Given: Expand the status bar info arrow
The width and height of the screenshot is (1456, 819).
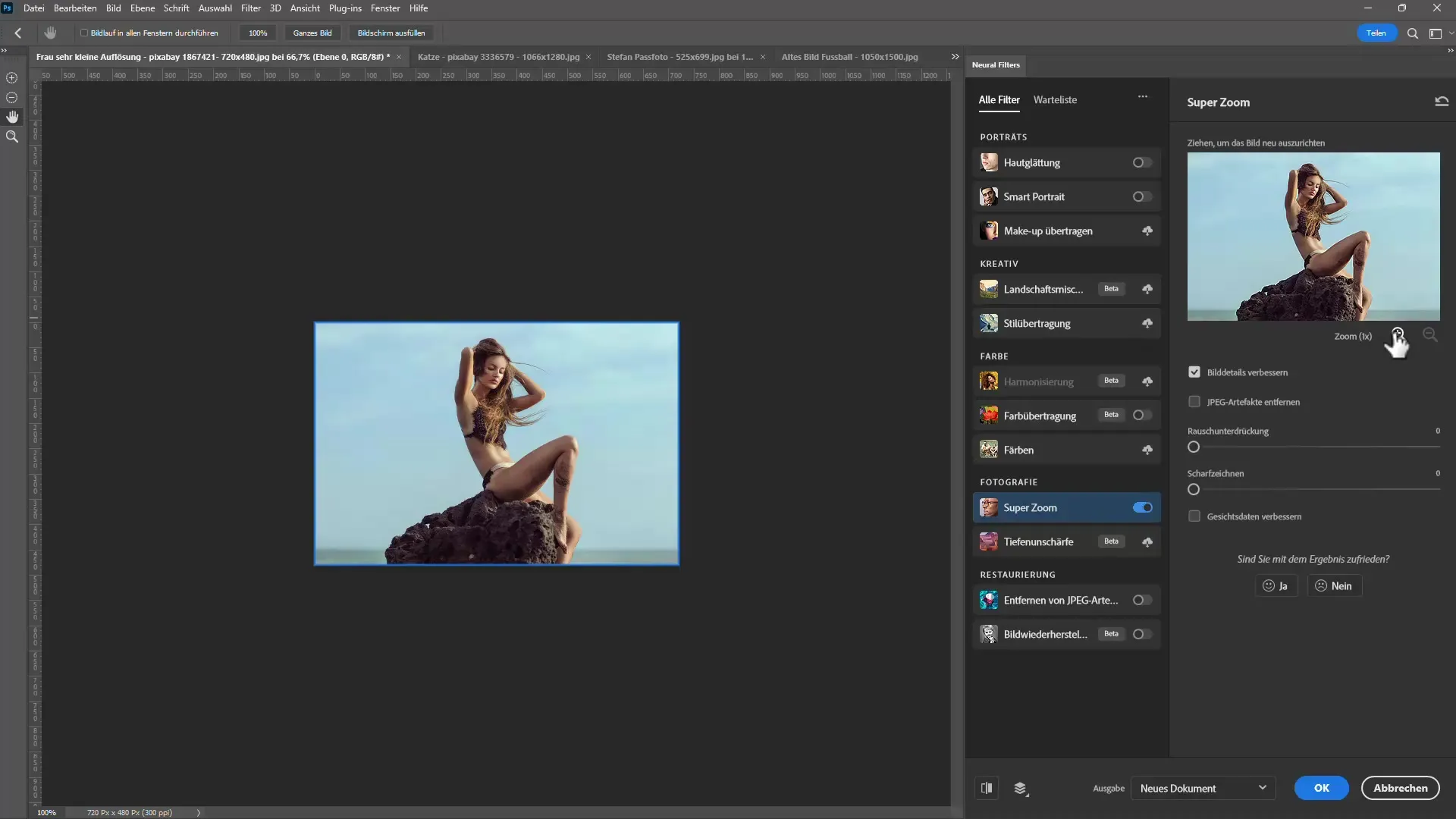Looking at the screenshot, I should tap(199, 812).
